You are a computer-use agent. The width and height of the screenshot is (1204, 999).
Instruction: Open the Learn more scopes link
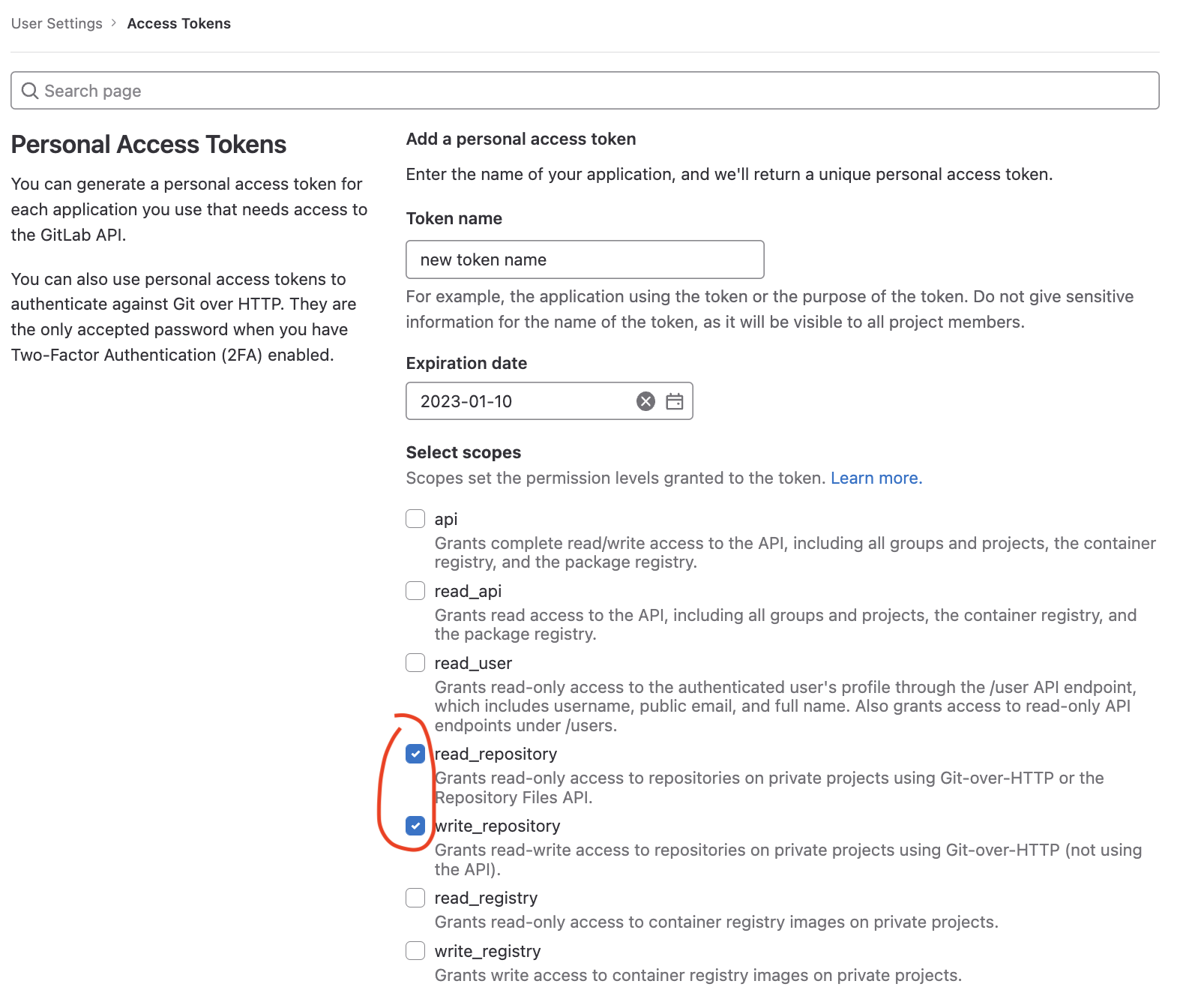(x=876, y=478)
